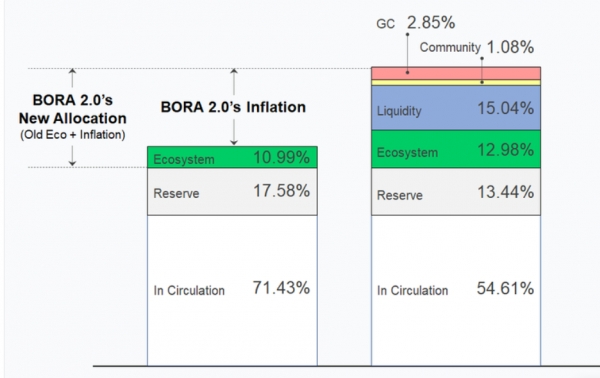Click the 10.99% Ecosystem value
The width and height of the screenshot is (600, 378).
(x=281, y=157)
